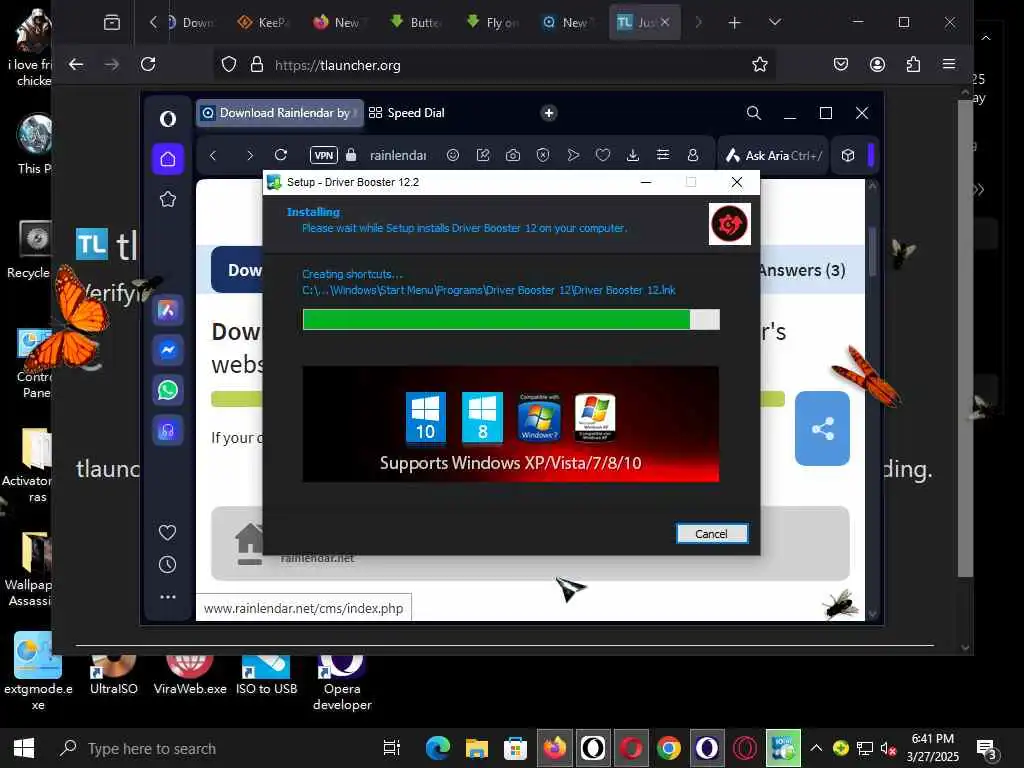Bookmark page with Firefox star icon
The height and width of the screenshot is (768, 1024).
tap(760, 64)
